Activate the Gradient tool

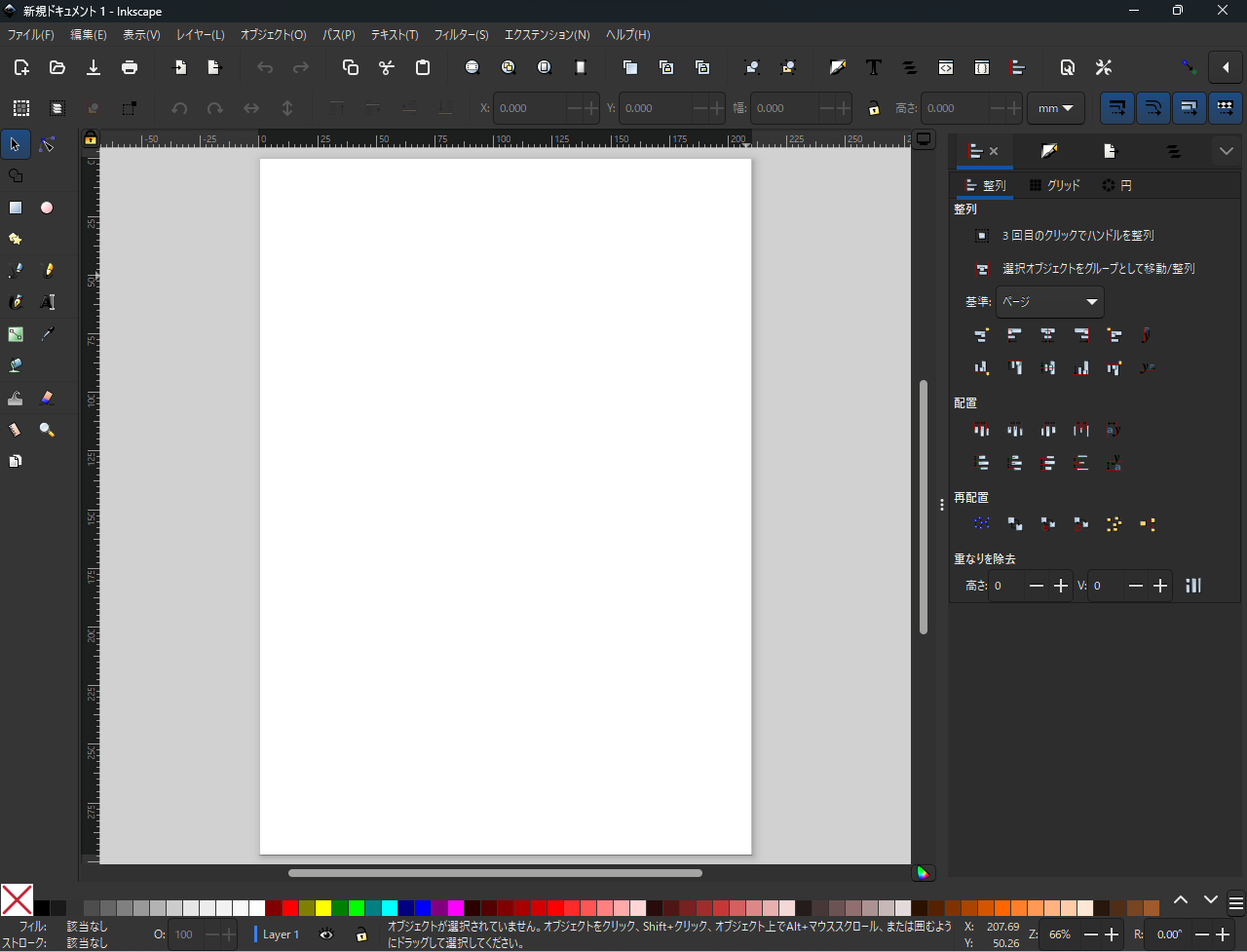tap(16, 334)
